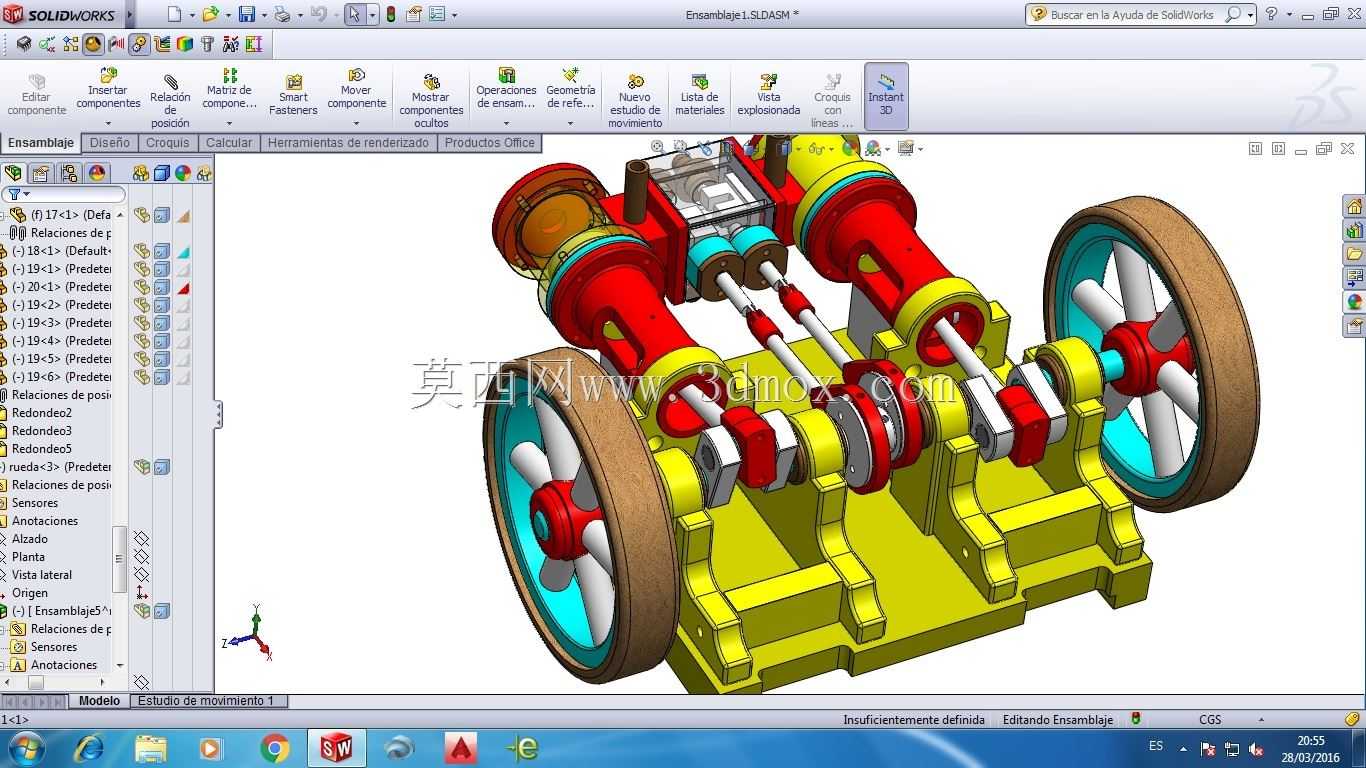Image resolution: width=1366 pixels, height=768 pixels.
Task: Click Zoom to fit in view toolbar
Action: [x=658, y=148]
